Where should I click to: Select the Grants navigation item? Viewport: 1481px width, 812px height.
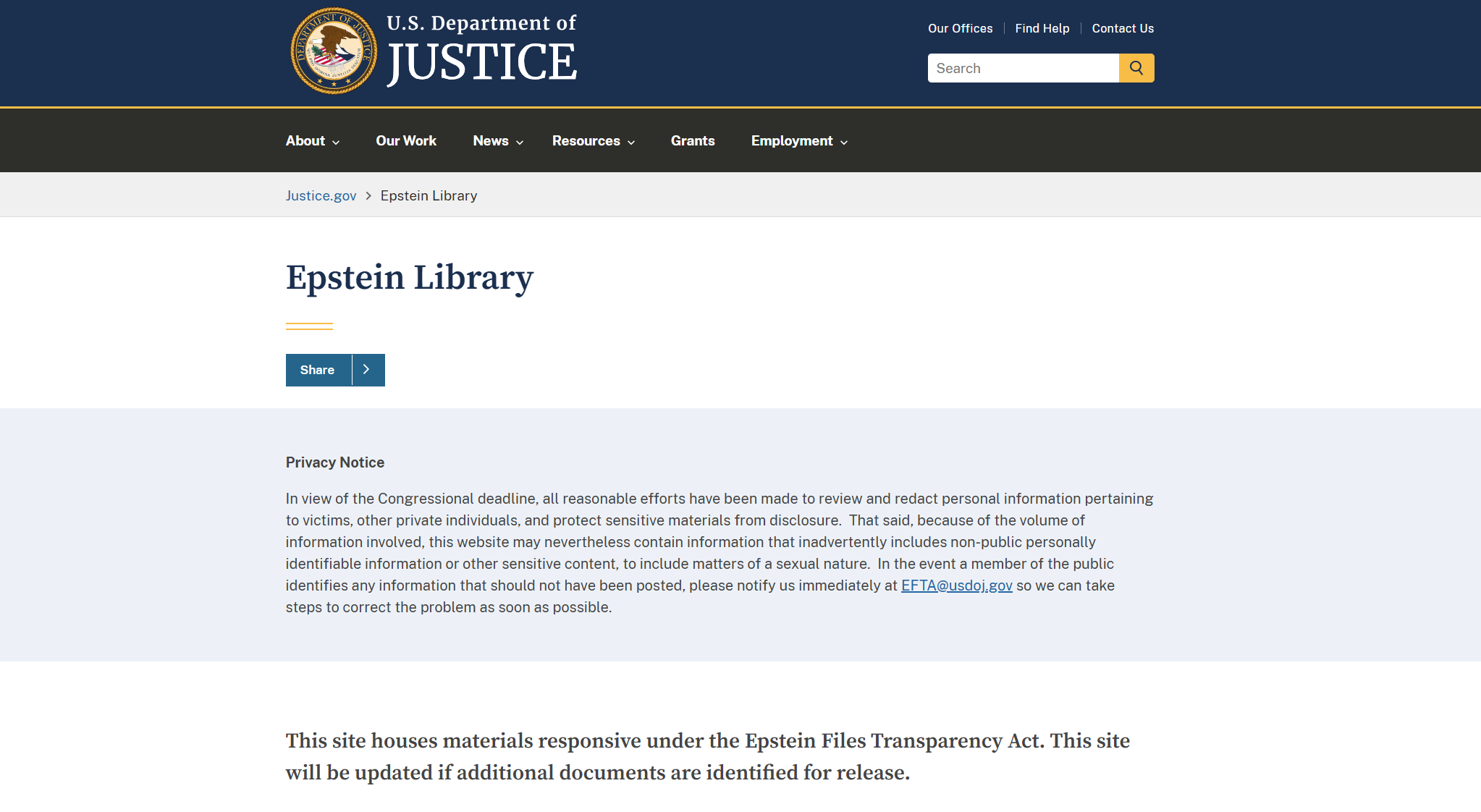click(693, 141)
